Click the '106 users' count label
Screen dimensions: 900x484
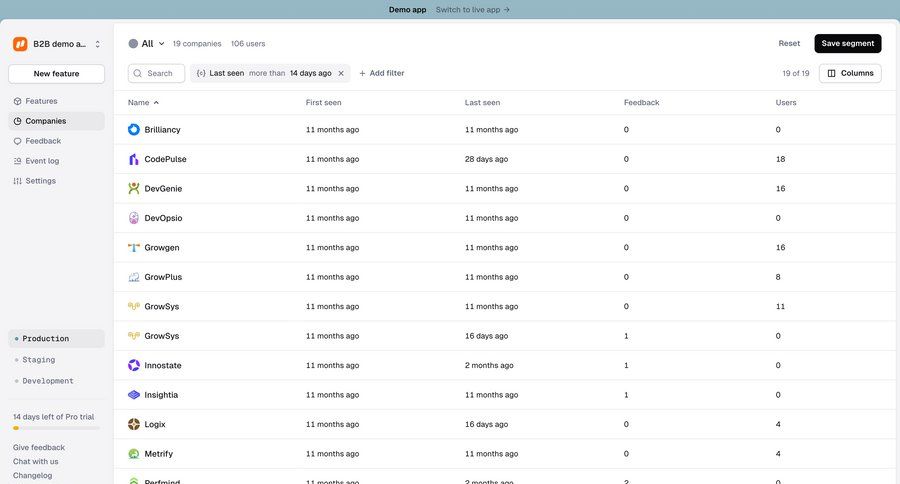[x=248, y=44]
